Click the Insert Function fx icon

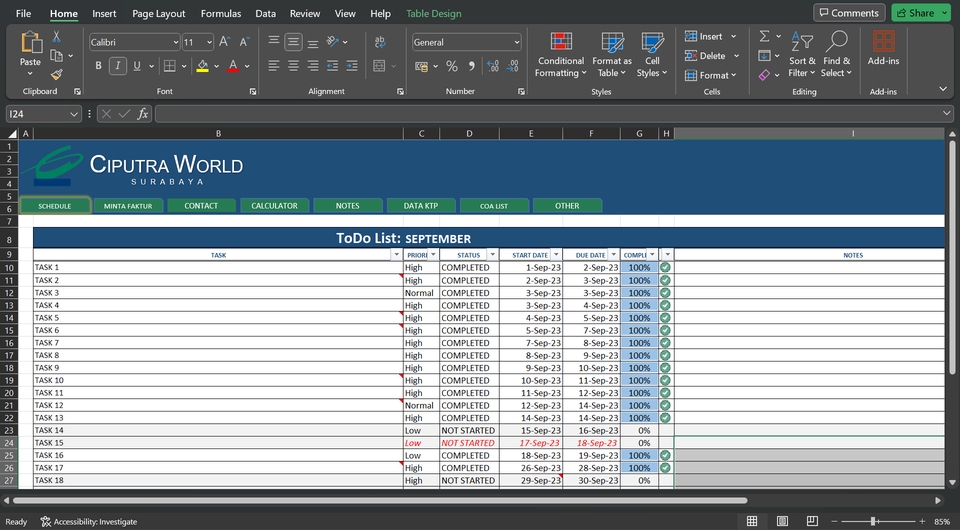point(143,114)
